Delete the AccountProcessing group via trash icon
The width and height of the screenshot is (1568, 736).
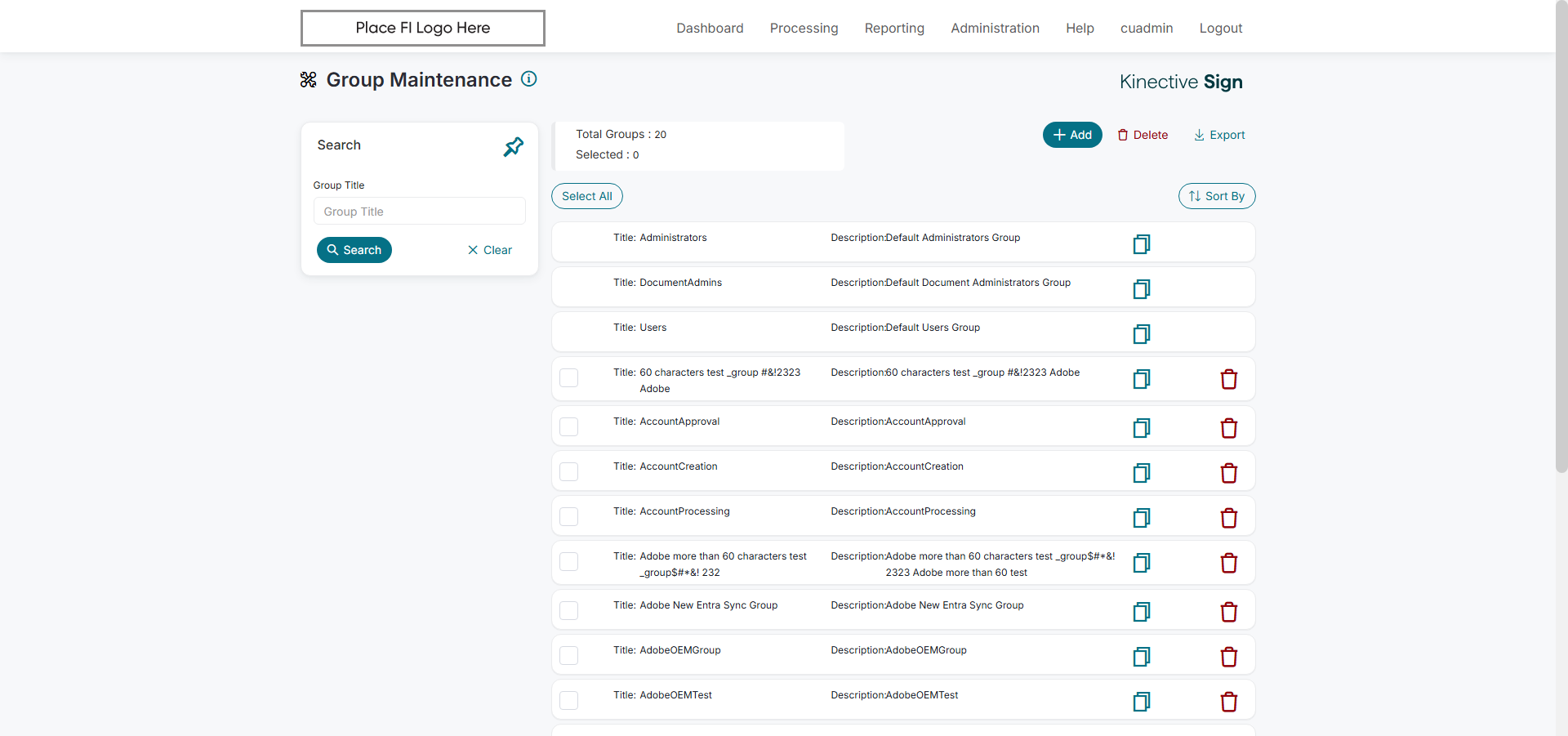(1229, 518)
